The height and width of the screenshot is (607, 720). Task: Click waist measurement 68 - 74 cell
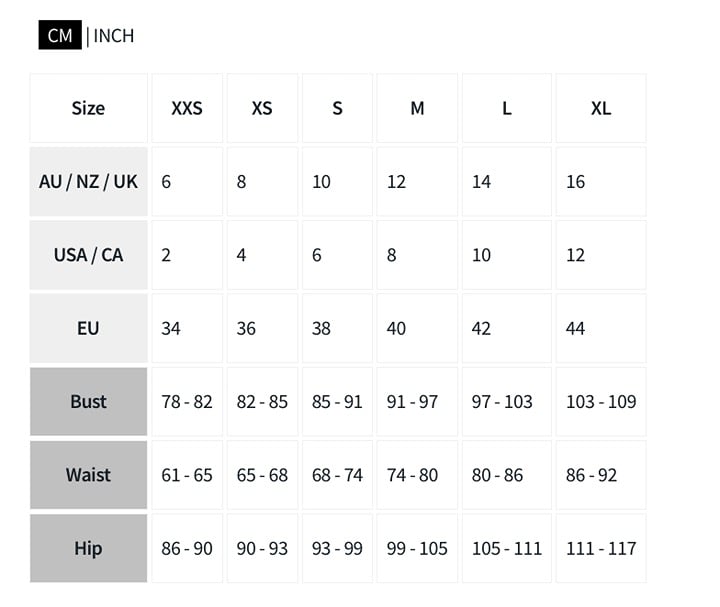pyautogui.click(x=338, y=475)
